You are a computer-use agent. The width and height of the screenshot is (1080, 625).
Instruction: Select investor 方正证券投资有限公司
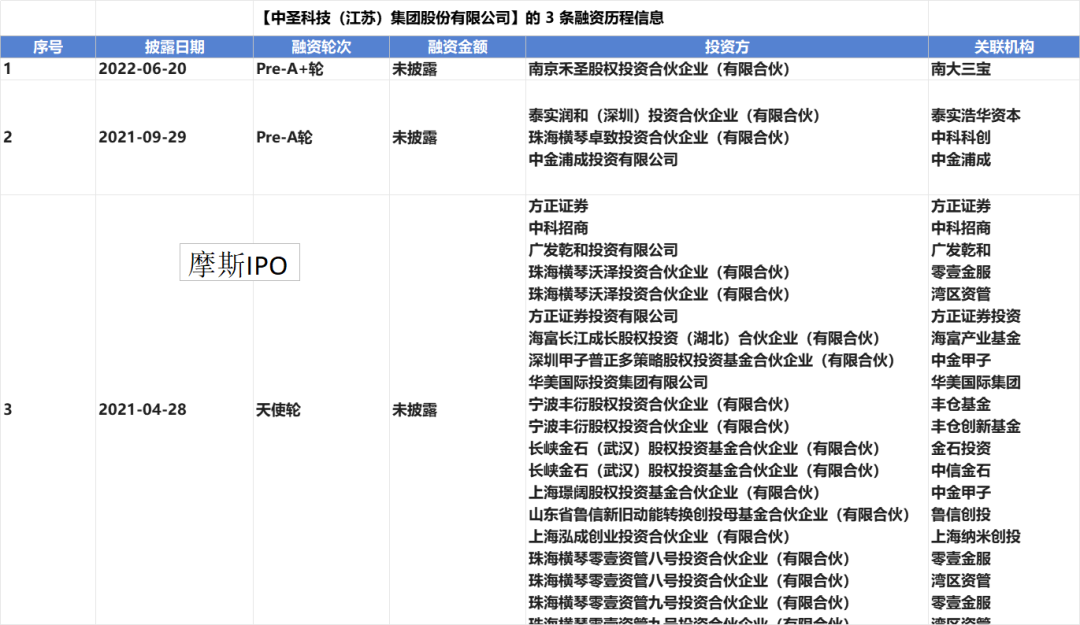(603, 316)
